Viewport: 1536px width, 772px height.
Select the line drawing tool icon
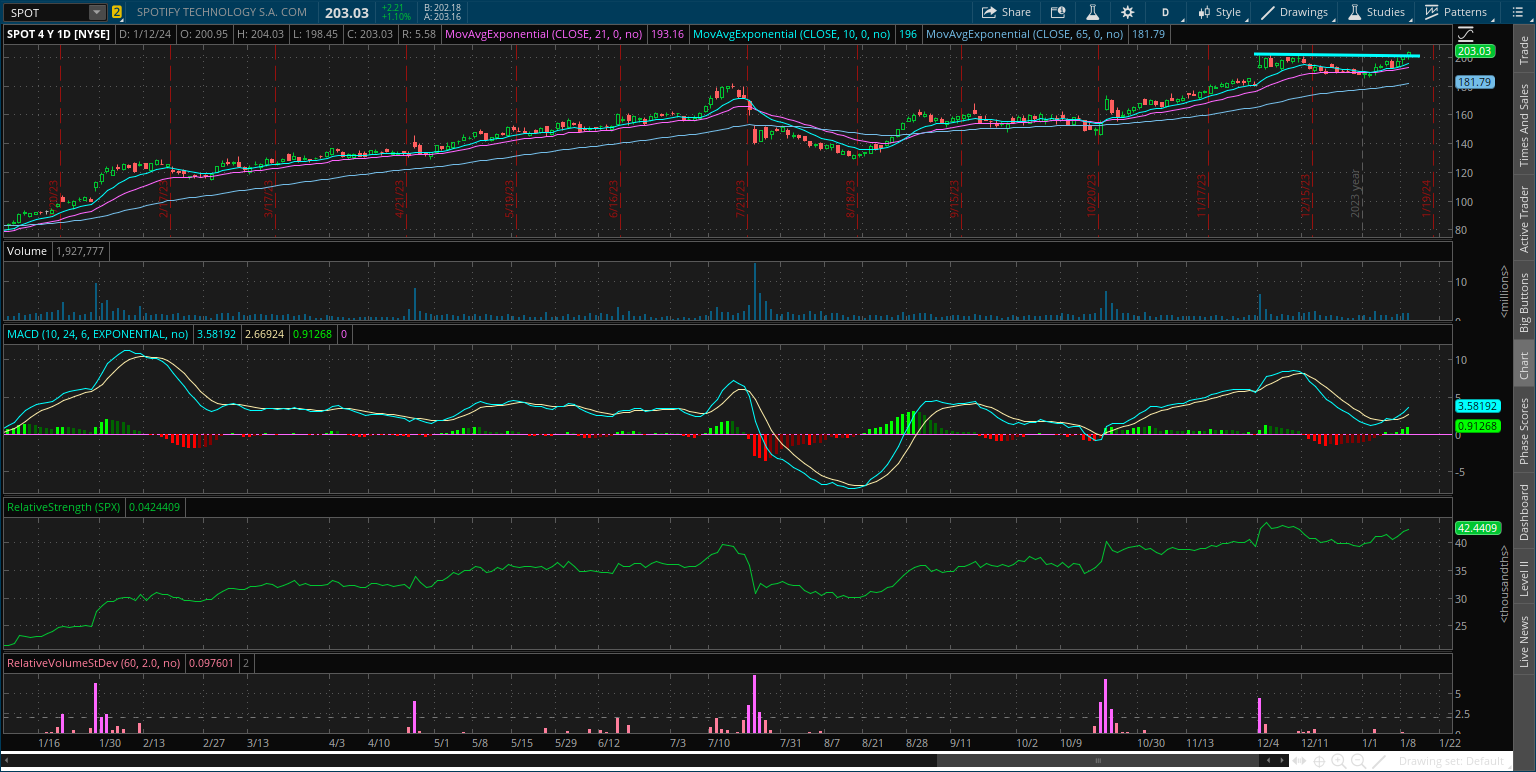[1380, 761]
